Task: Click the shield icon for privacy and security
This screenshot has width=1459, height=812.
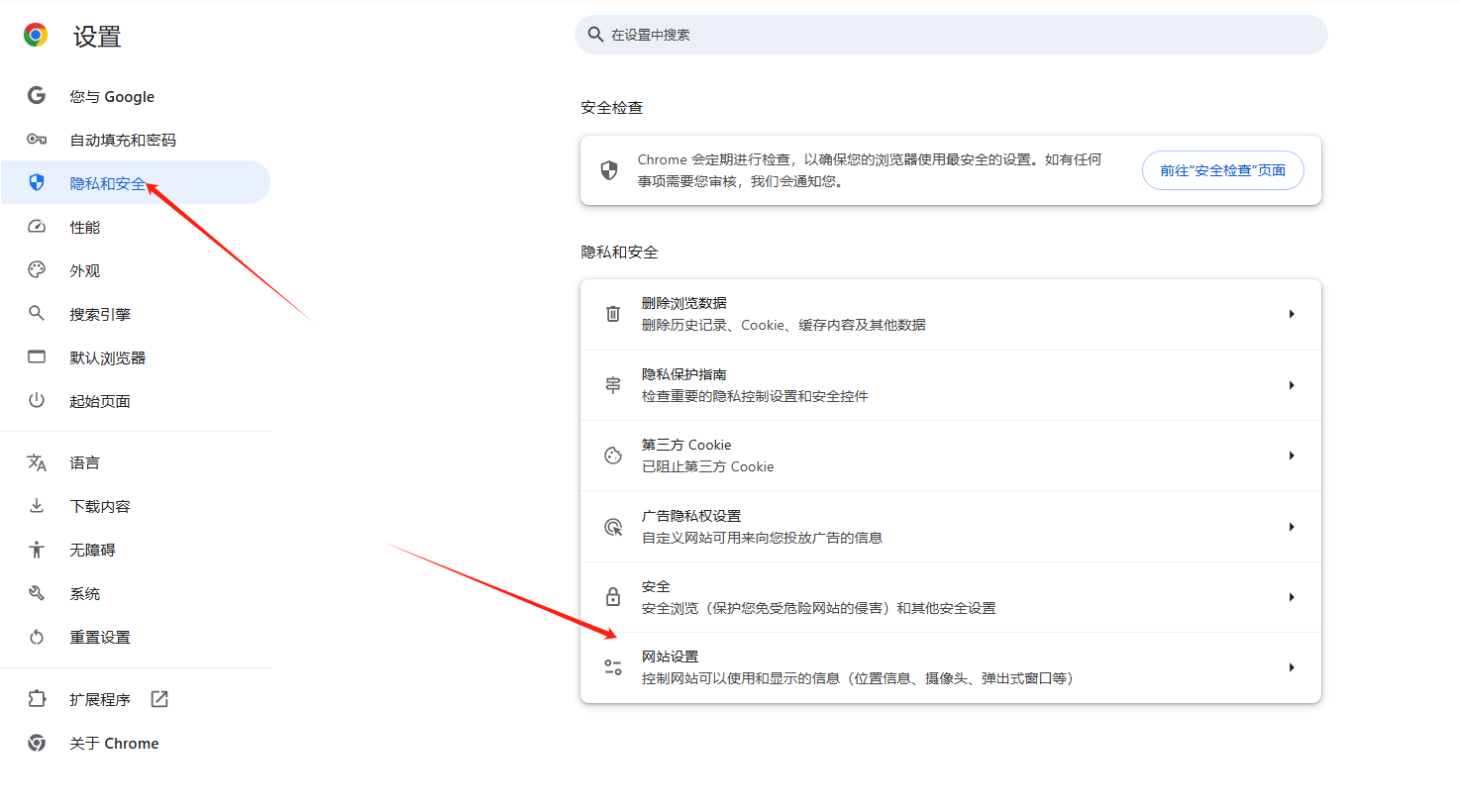Action: (37, 182)
